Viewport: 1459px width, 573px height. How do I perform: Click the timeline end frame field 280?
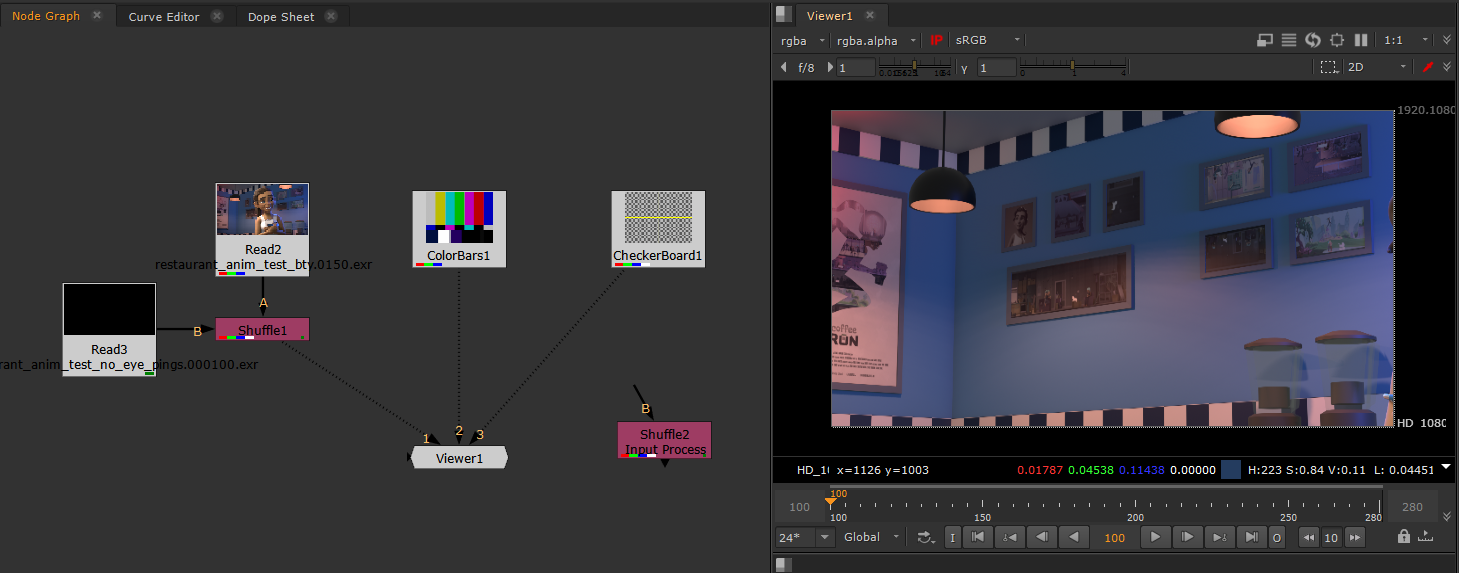click(1412, 507)
